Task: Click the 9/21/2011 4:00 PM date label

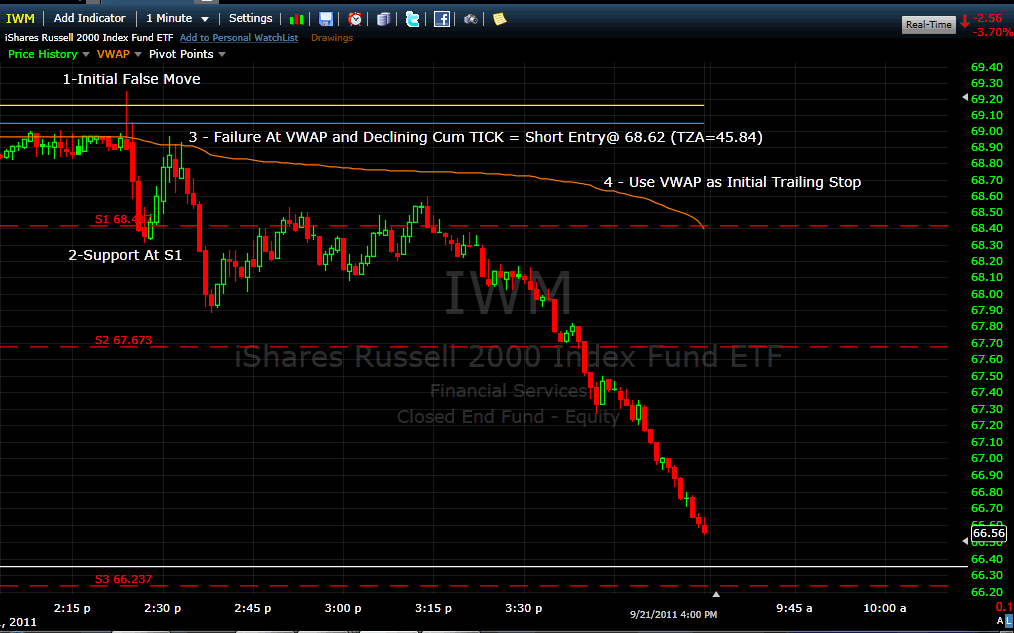Action: 673,614
